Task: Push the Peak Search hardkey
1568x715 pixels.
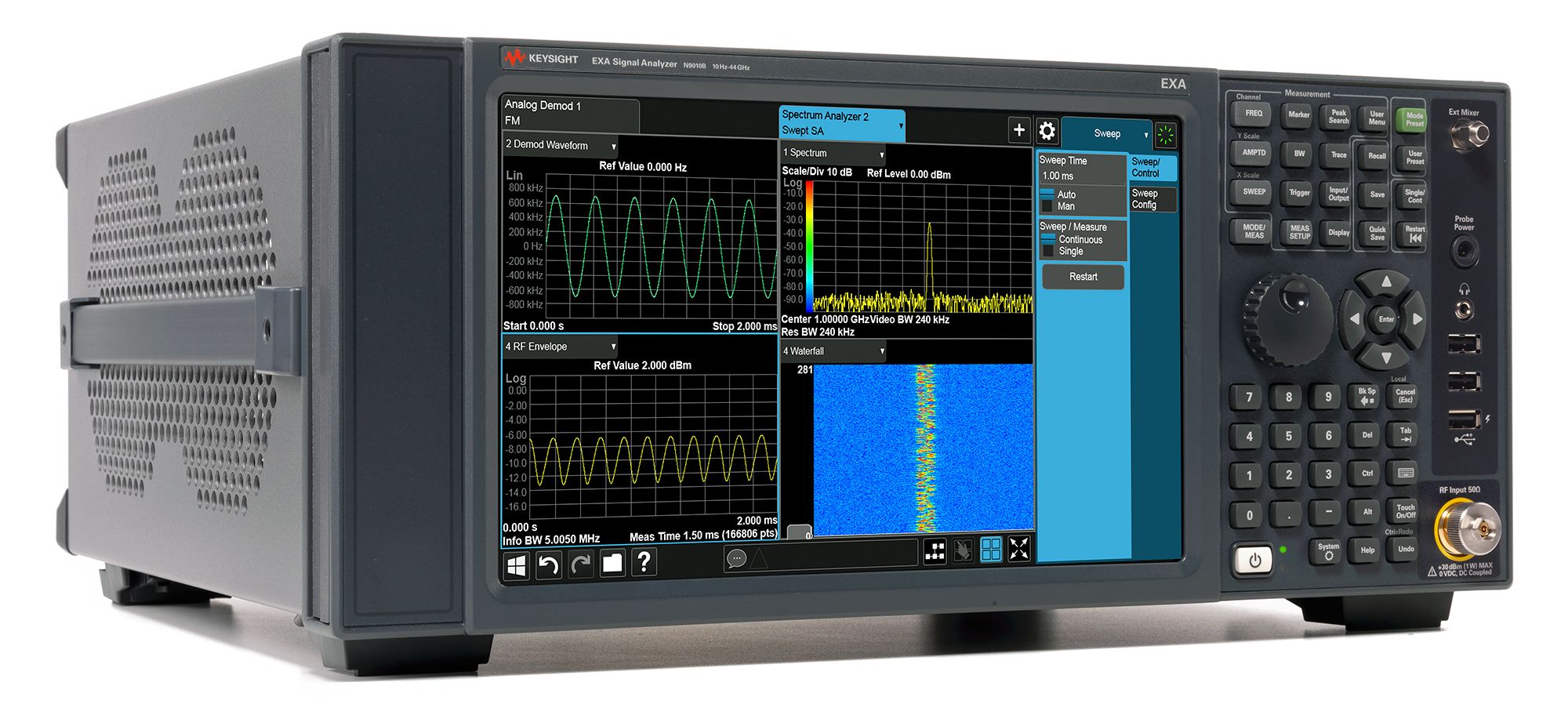Action: (1338, 117)
